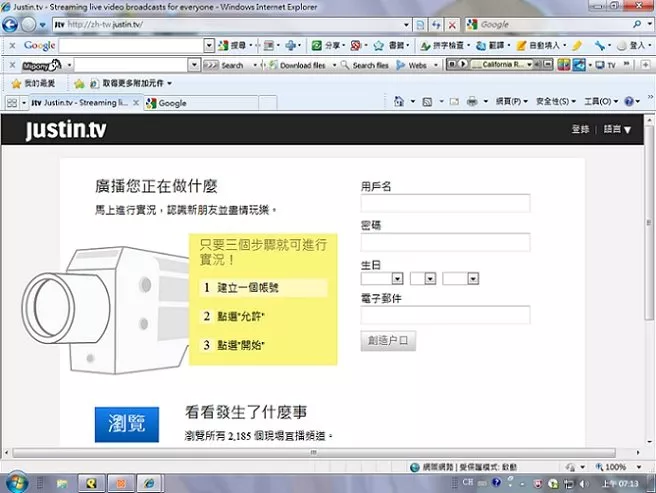The image size is (656, 493).
Task: Click the taskbar volume speaker icon
Action: click(583, 484)
